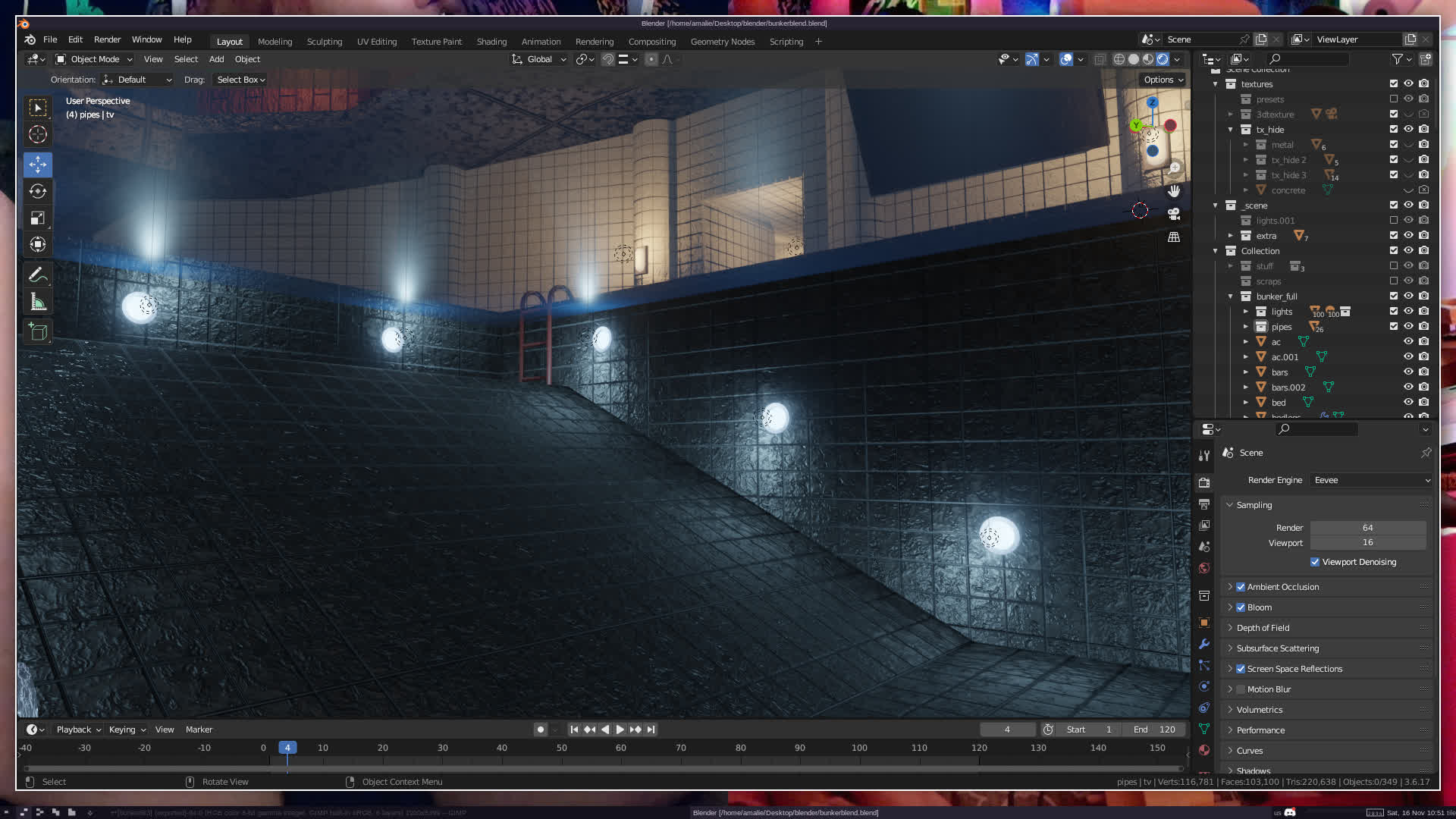This screenshot has width=1456, height=819.
Task: Select the Scale tool
Action: click(x=38, y=218)
